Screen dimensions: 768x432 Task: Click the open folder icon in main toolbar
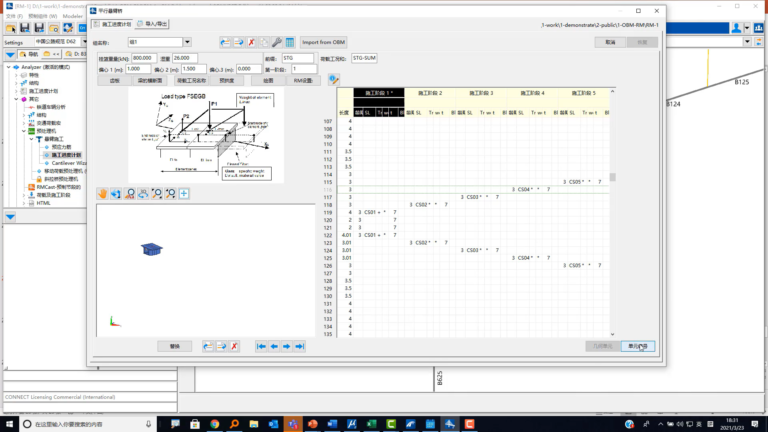[11, 28]
